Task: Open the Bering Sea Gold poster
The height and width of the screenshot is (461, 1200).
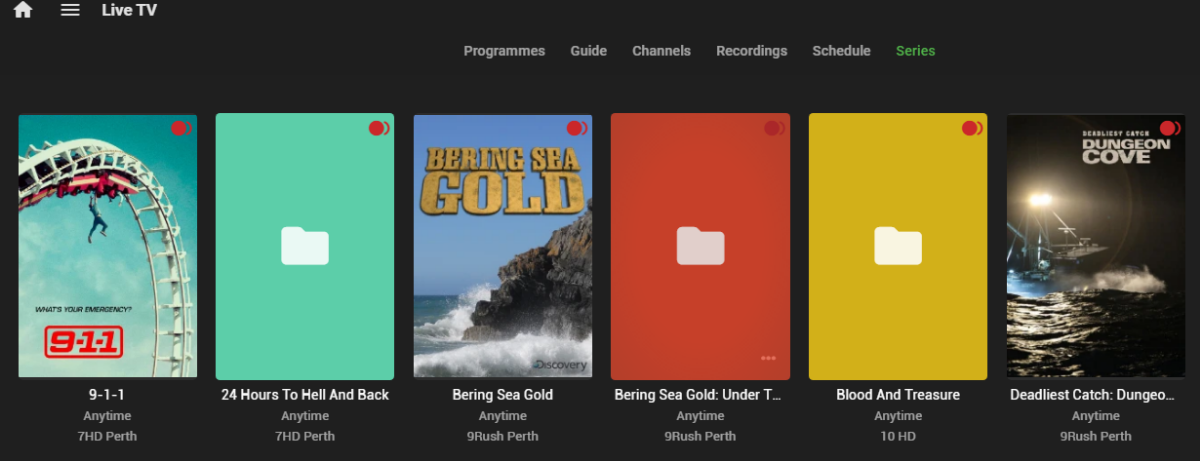Action: coord(502,246)
